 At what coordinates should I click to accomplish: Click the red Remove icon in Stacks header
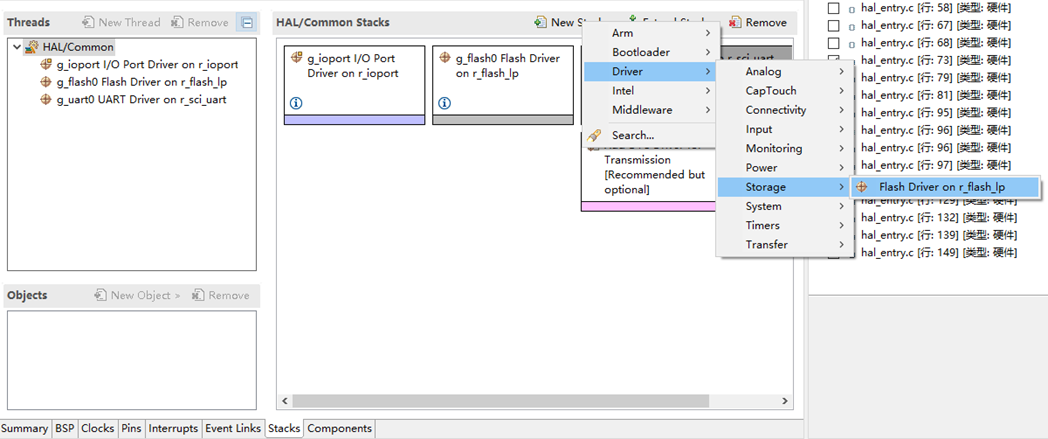735,23
